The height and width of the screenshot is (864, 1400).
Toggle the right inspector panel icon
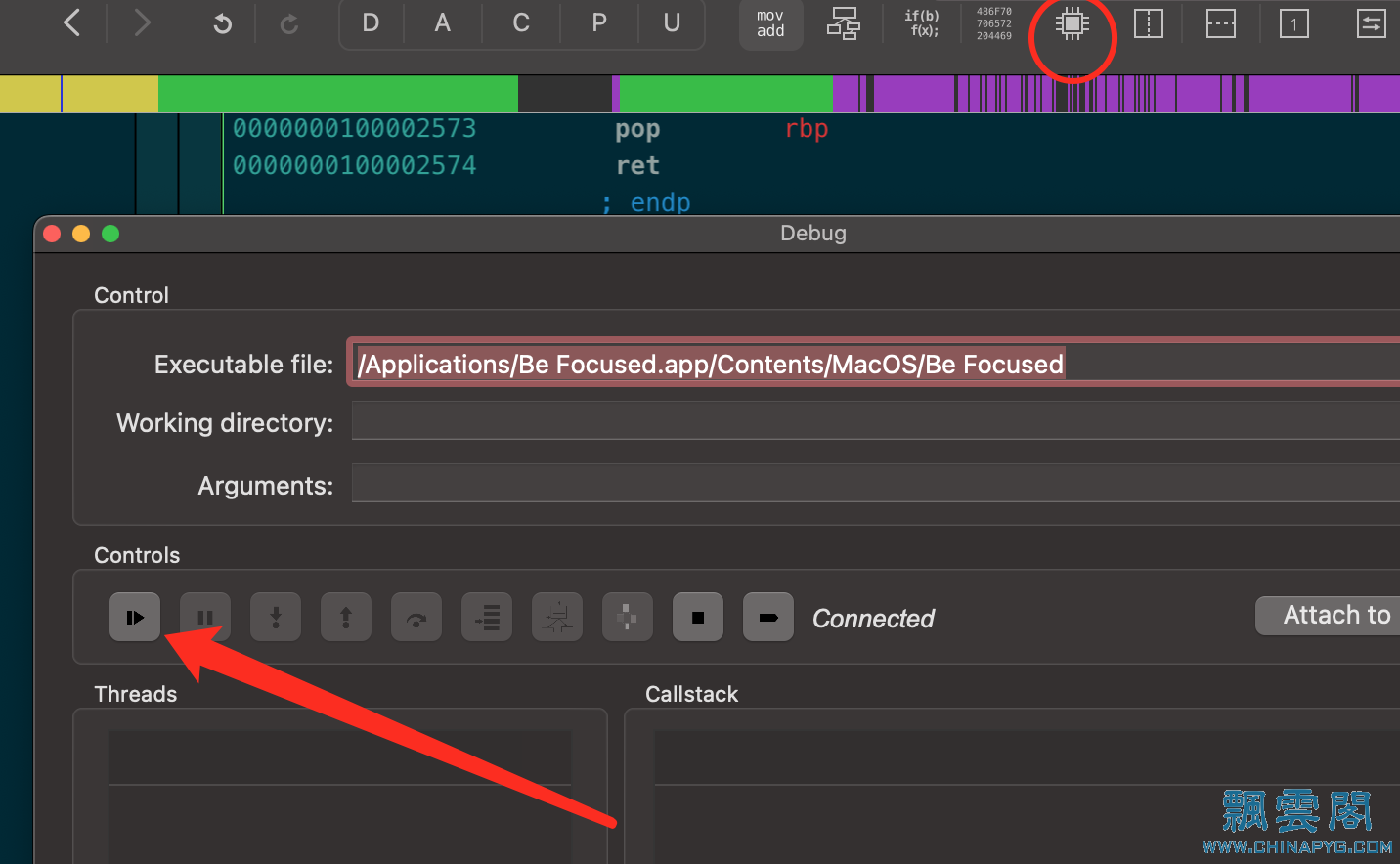[x=1372, y=23]
